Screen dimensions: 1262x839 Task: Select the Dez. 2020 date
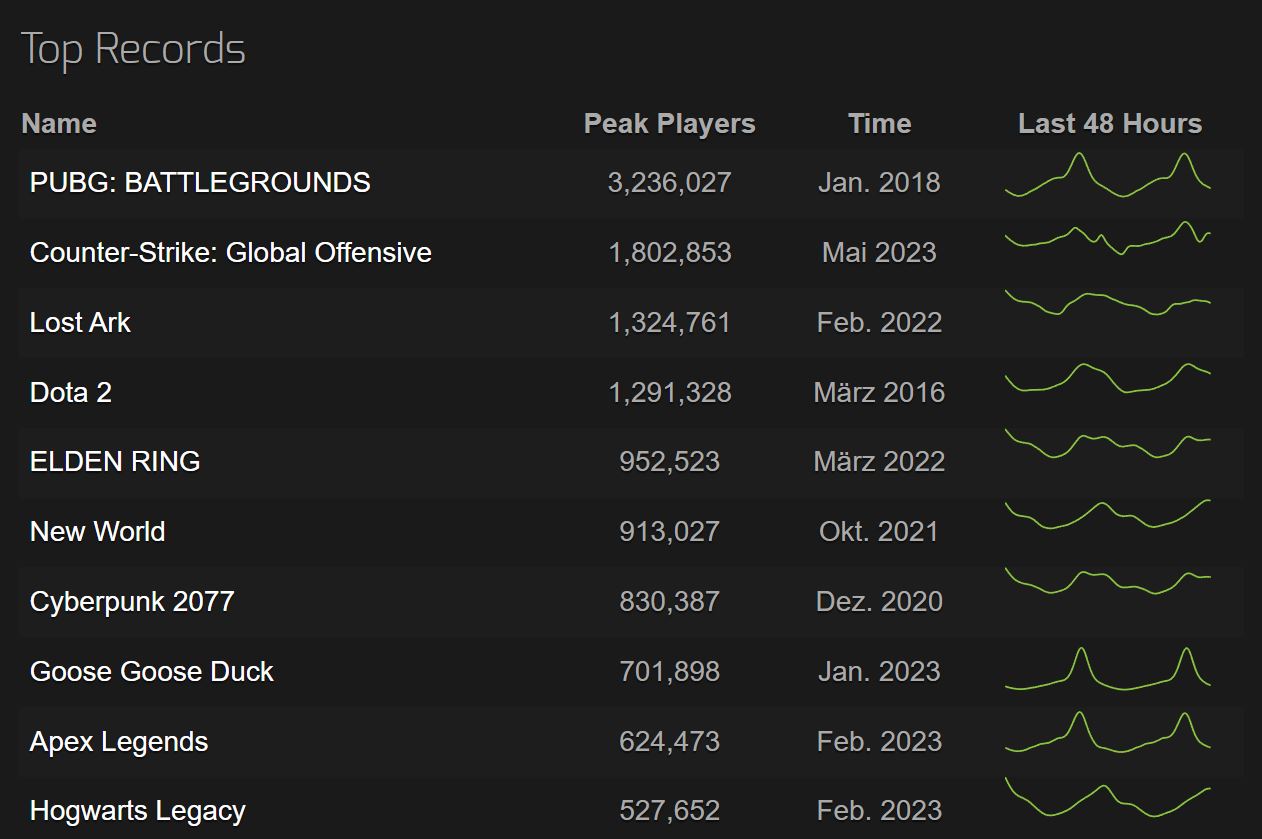click(x=879, y=601)
